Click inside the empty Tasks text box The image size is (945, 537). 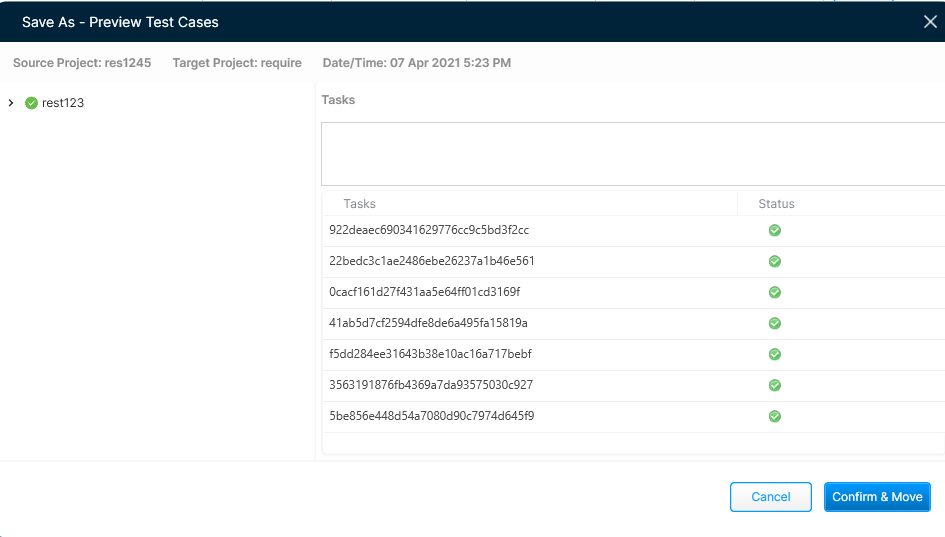click(x=632, y=154)
